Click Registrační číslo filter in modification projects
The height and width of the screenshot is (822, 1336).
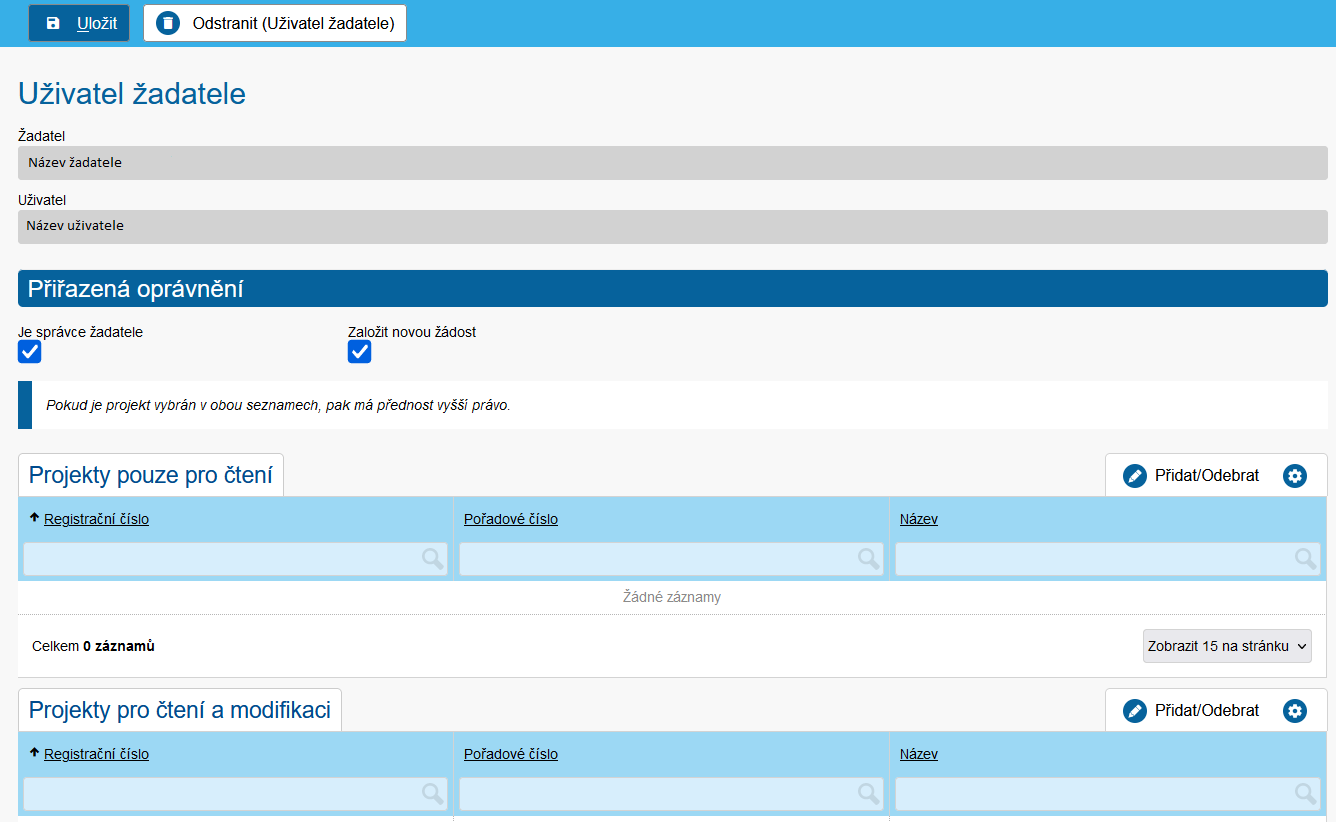(x=222, y=794)
